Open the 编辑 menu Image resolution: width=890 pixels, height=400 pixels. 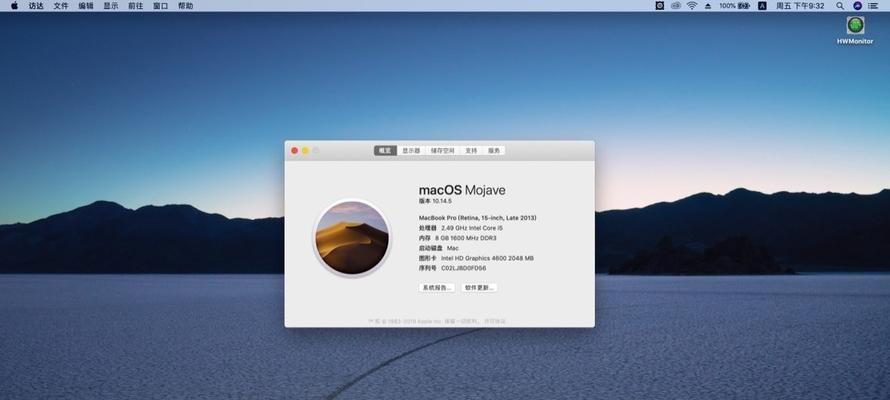click(x=86, y=6)
